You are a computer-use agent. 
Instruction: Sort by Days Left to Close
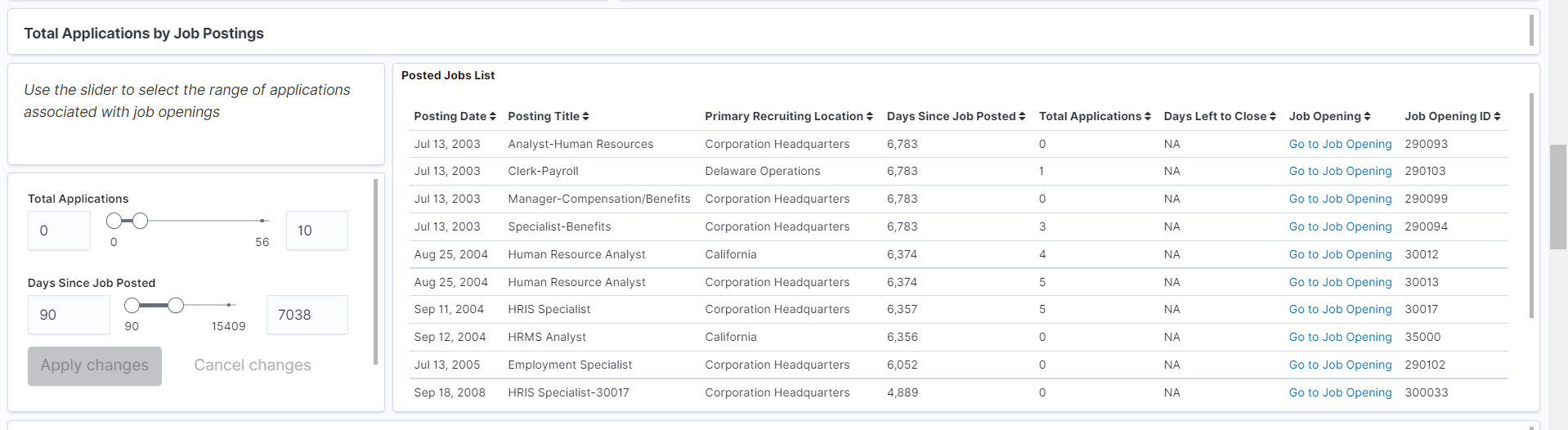pyautogui.click(x=1272, y=117)
